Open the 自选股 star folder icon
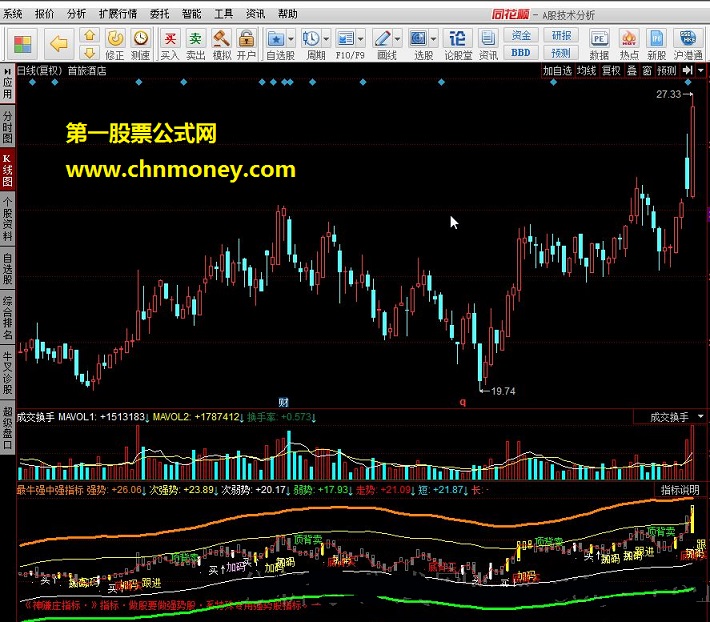The height and width of the screenshot is (622, 710). point(276,38)
